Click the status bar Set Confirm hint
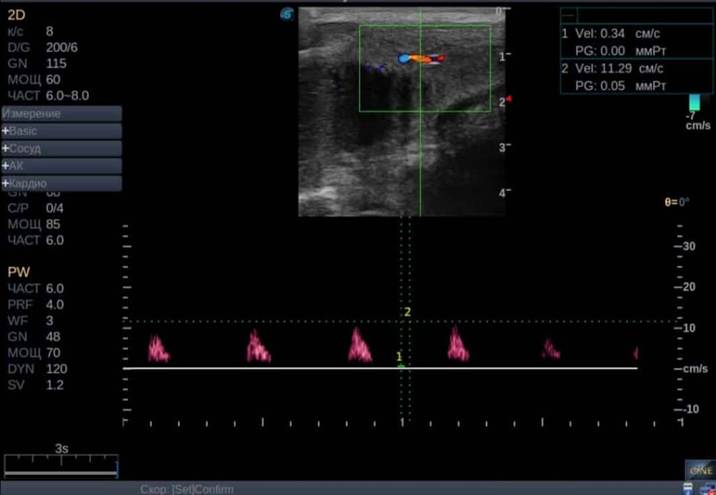Screen dimensions: 716x495 point(187,489)
